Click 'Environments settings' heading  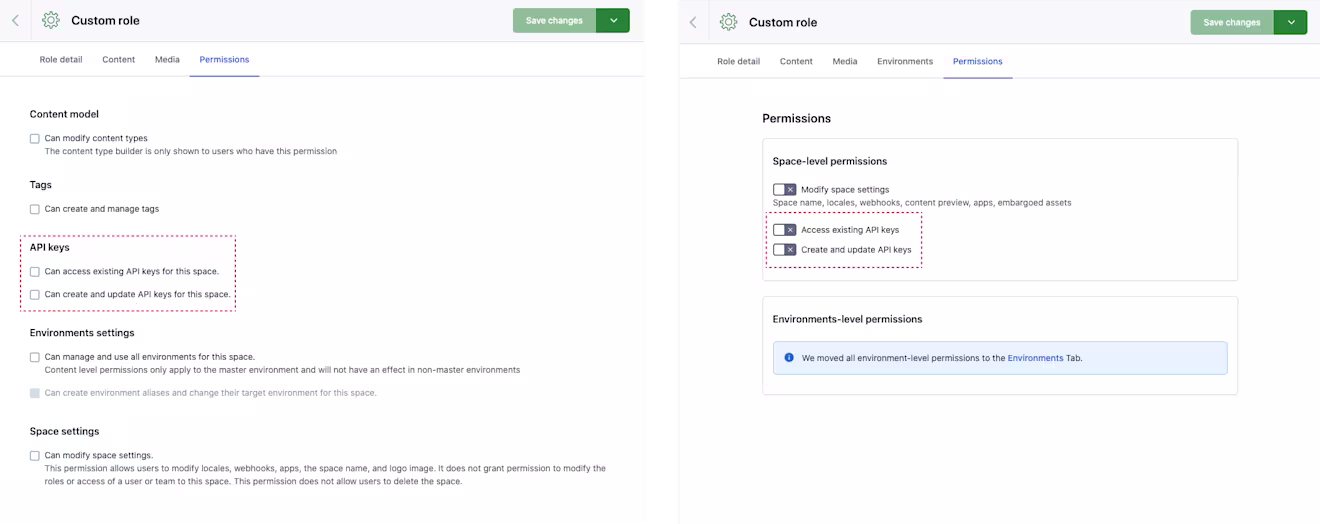click(82, 332)
